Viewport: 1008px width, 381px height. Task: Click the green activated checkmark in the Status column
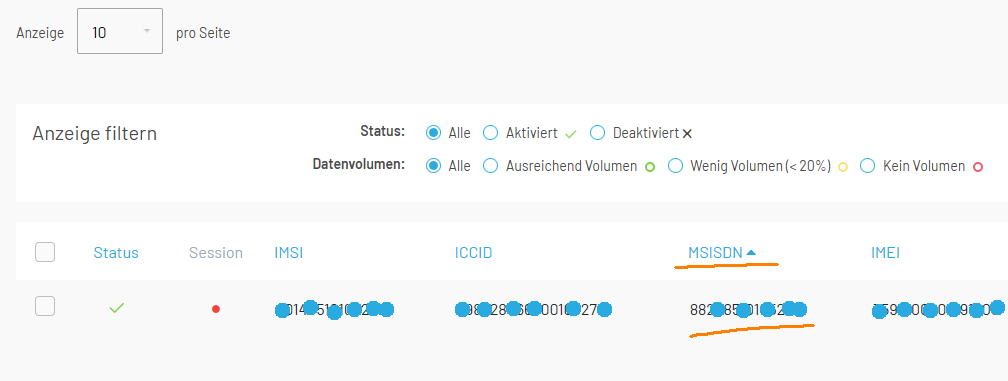tap(116, 308)
